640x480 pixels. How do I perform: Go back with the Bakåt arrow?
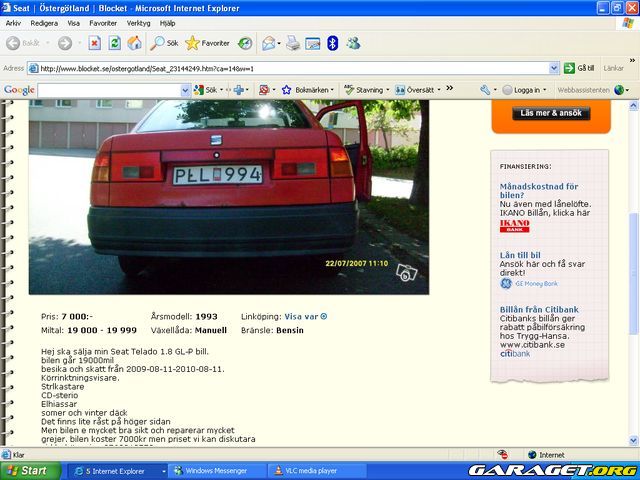click(23, 43)
